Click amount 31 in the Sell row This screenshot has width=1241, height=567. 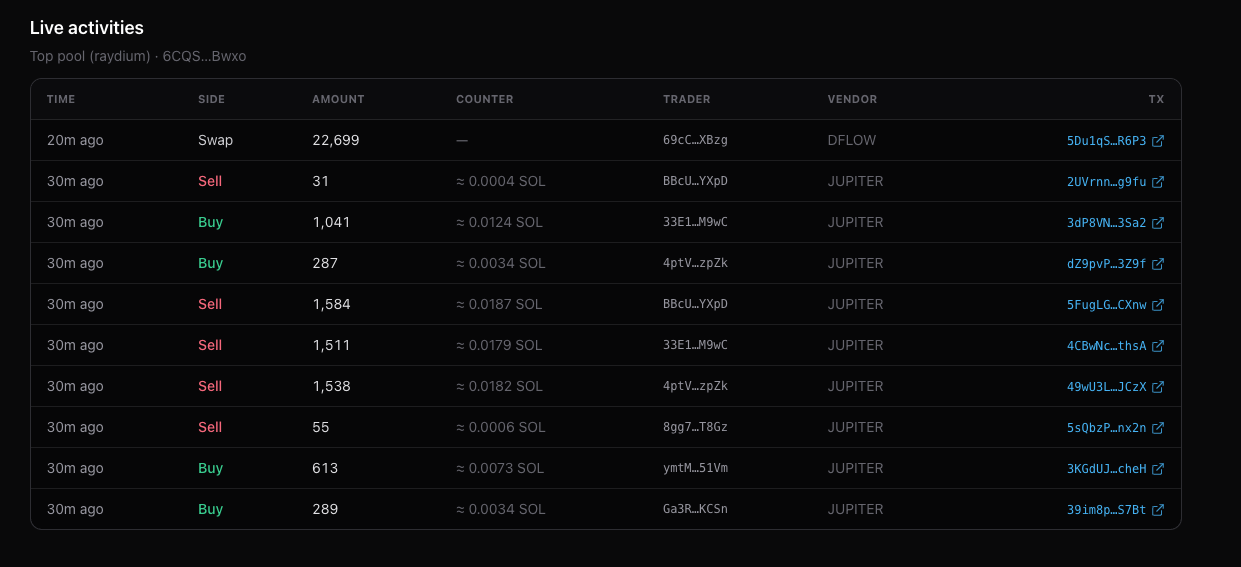click(320, 181)
